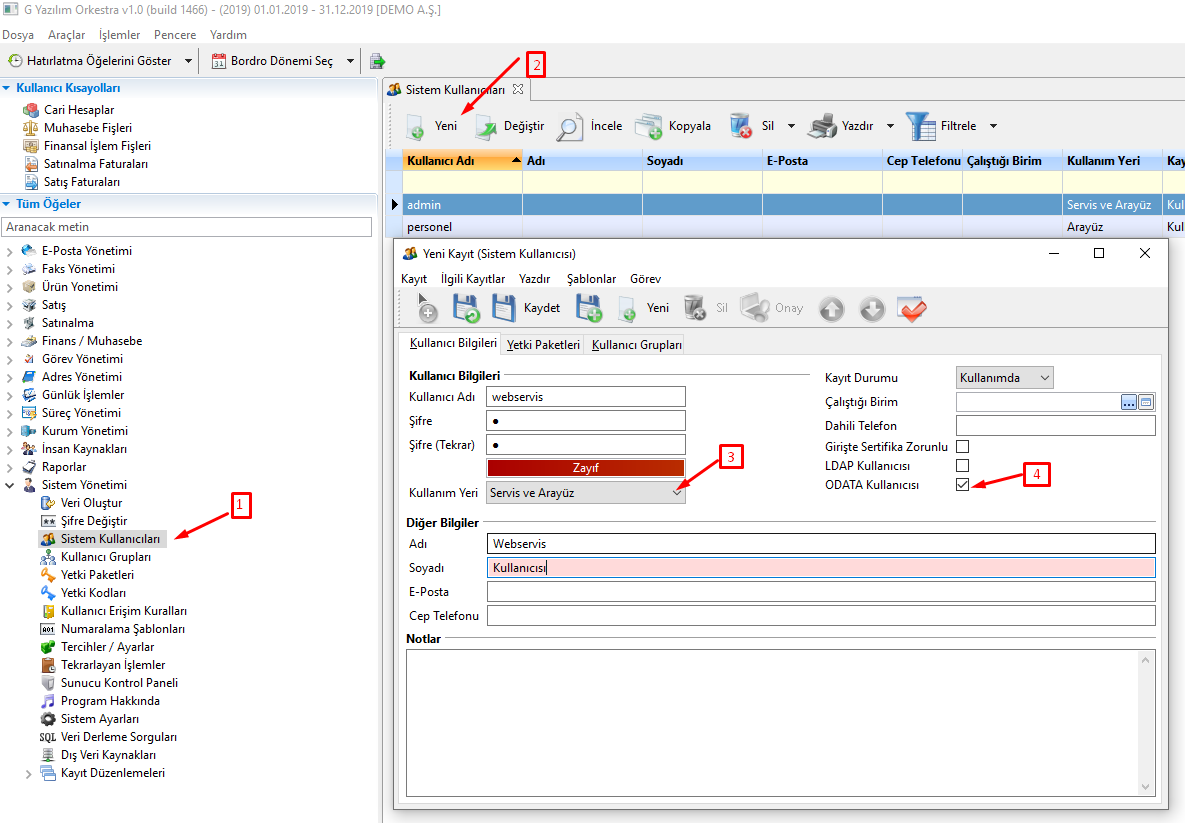Click the Yazdır printer icon
The width and height of the screenshot is (1185, 823).
pos(822,126)
